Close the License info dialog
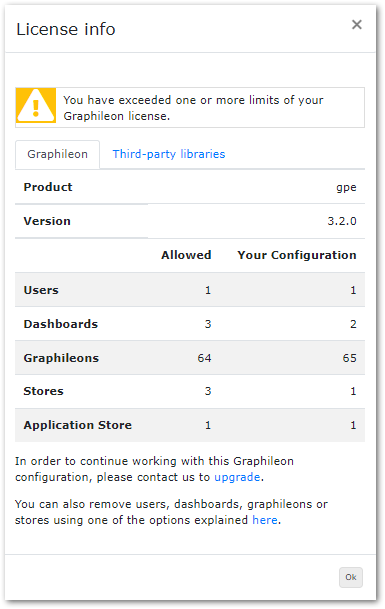 pos(356,24)
